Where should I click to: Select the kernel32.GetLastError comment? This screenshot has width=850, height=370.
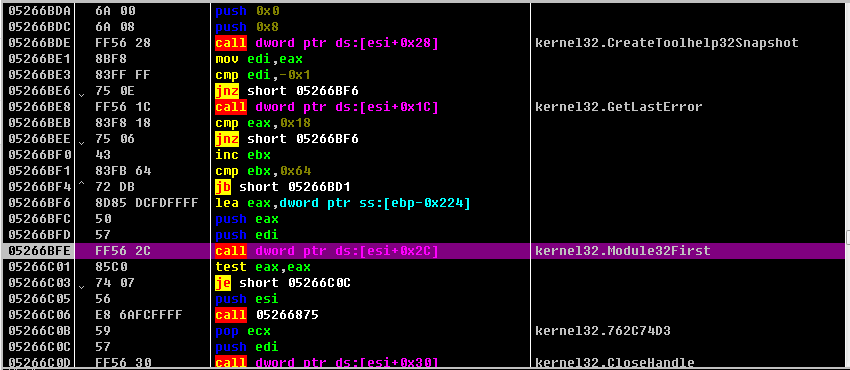coord(619,107)
